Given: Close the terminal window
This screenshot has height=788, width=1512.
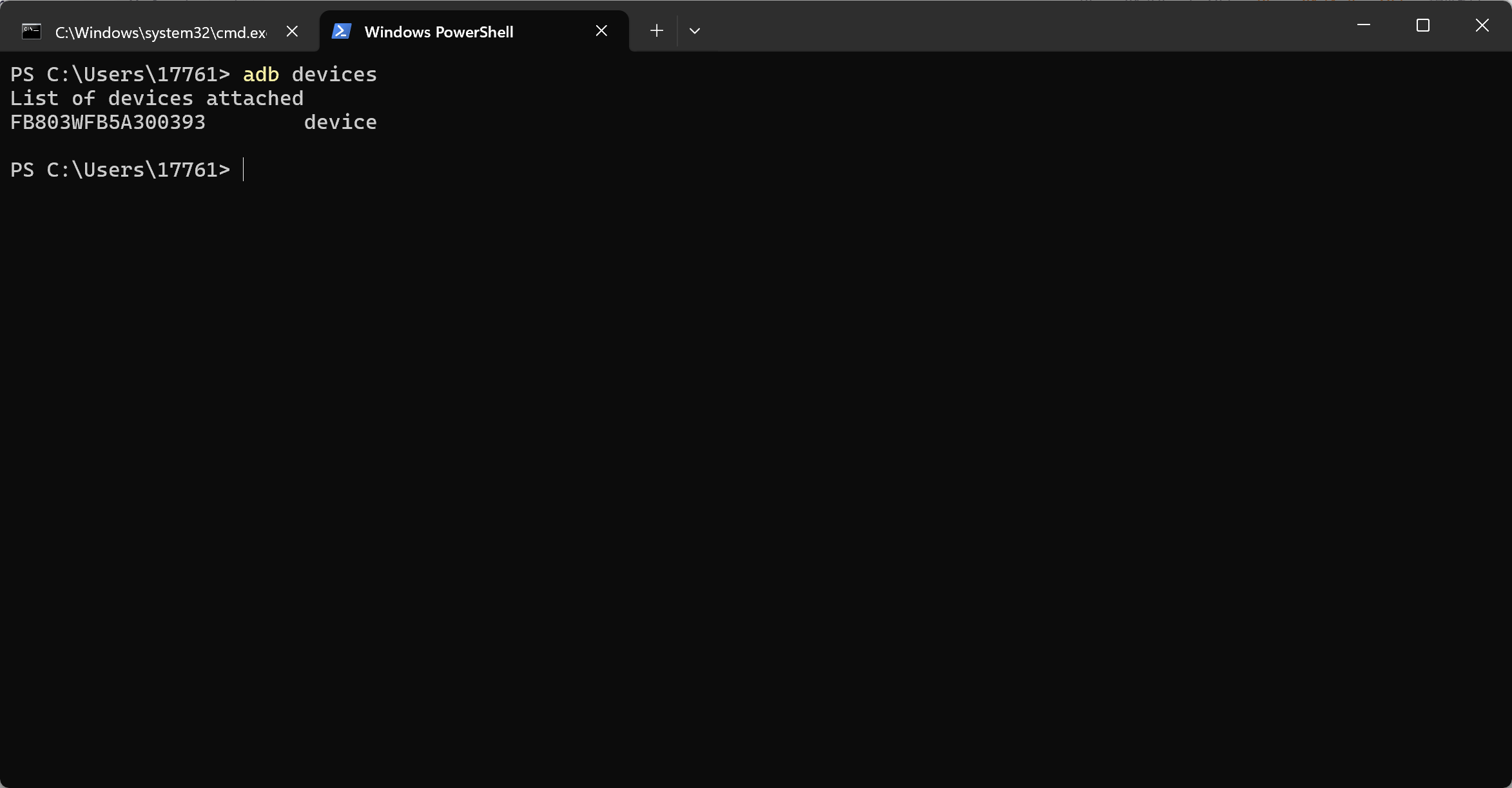Looking at the screenshot, I should [x=1482, y=25].
